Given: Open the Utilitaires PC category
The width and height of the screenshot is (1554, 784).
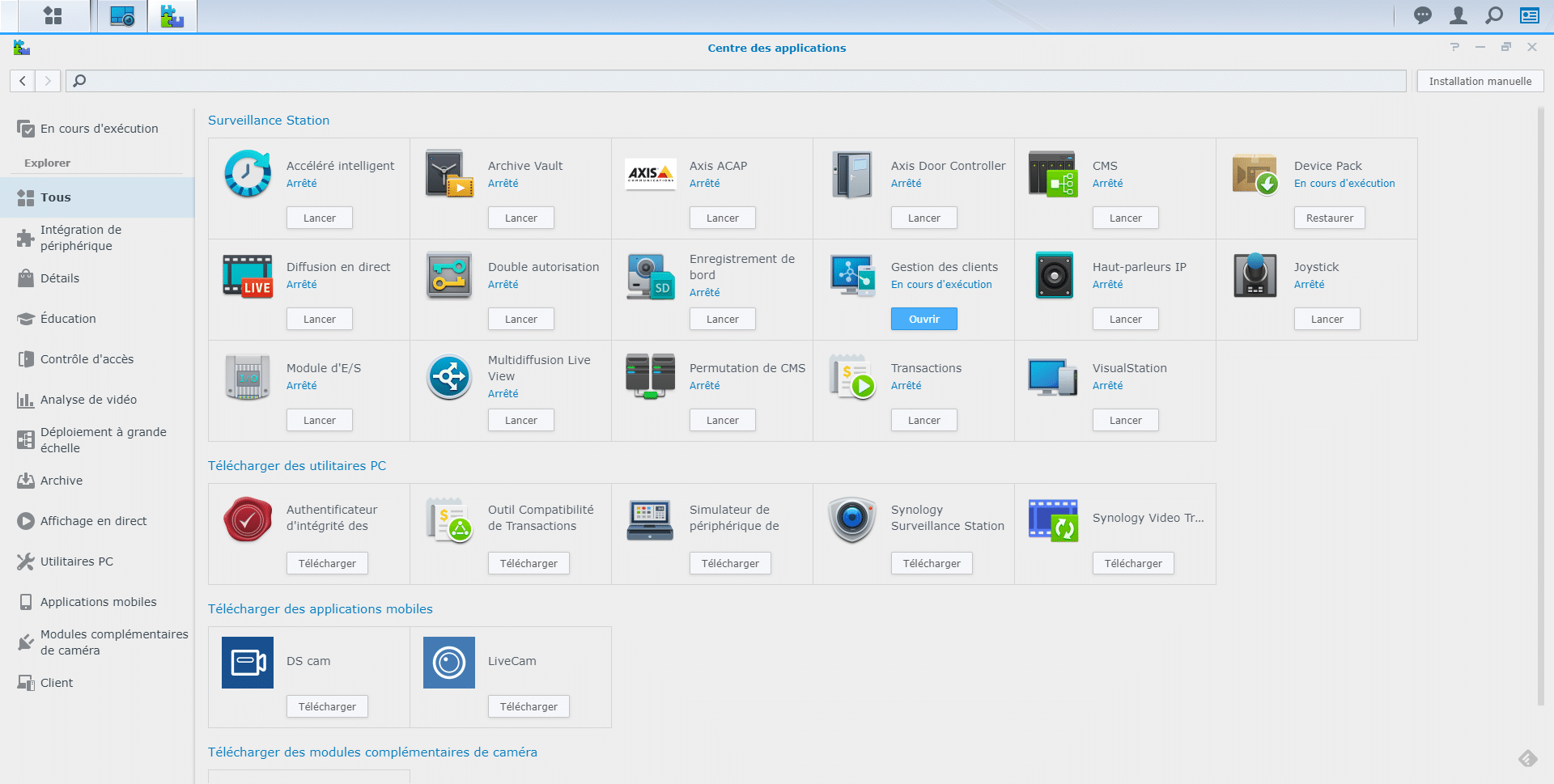Looking at the screenshot, I should tap(97, 562).
